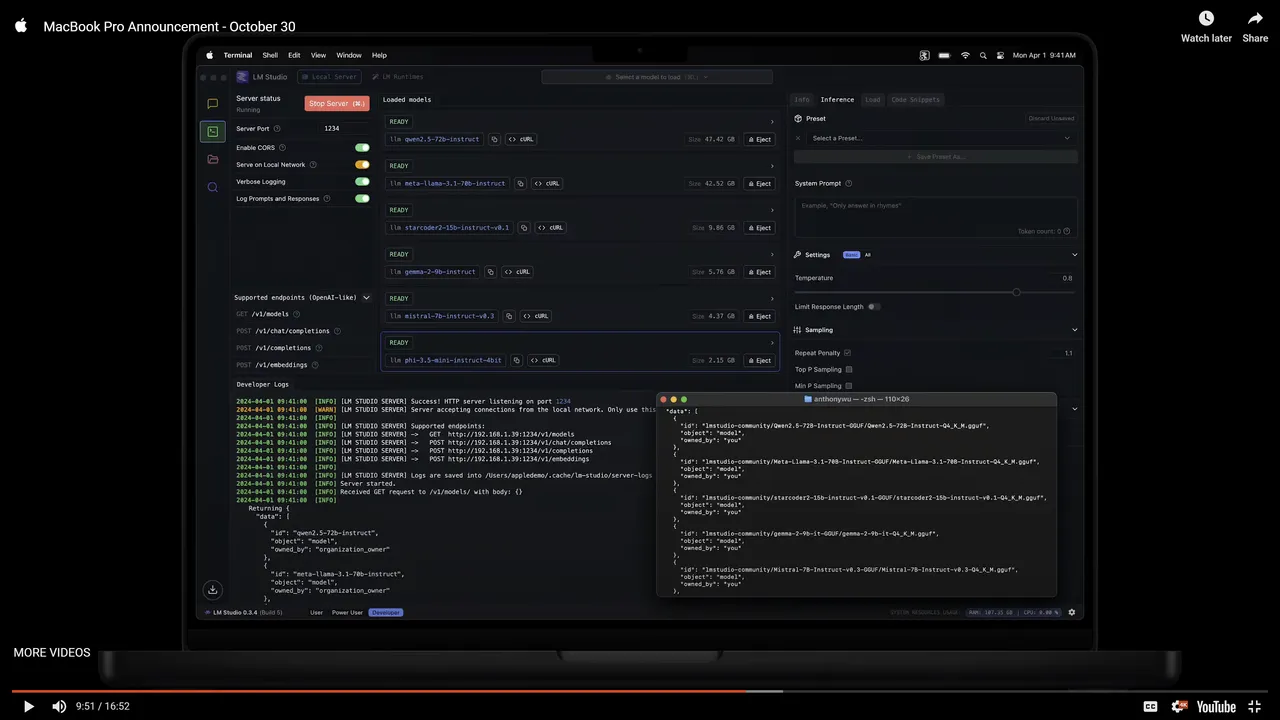Toggle Serve on Local Network switch
Viewport: 1280px width, 720px height.
tap(362, 165)
